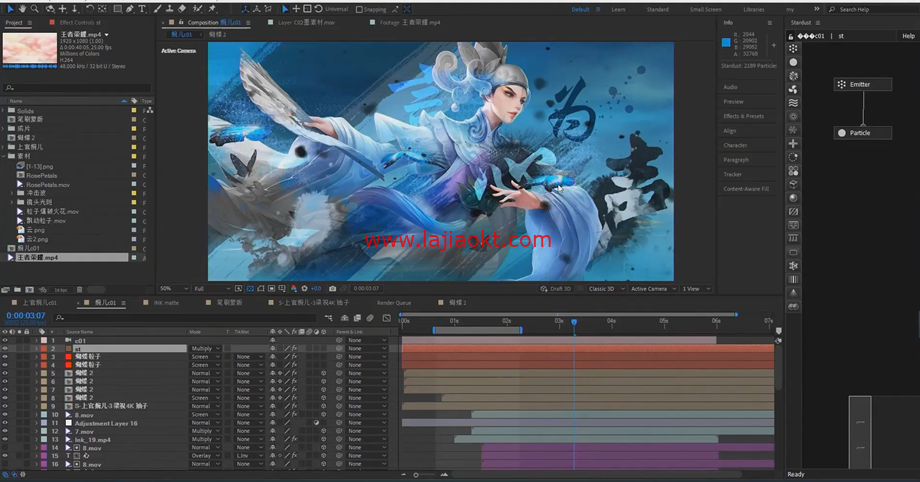
Task: Click the 王者荣耀.mp4 project thumbnail
Action: click(x=30, y=48)
